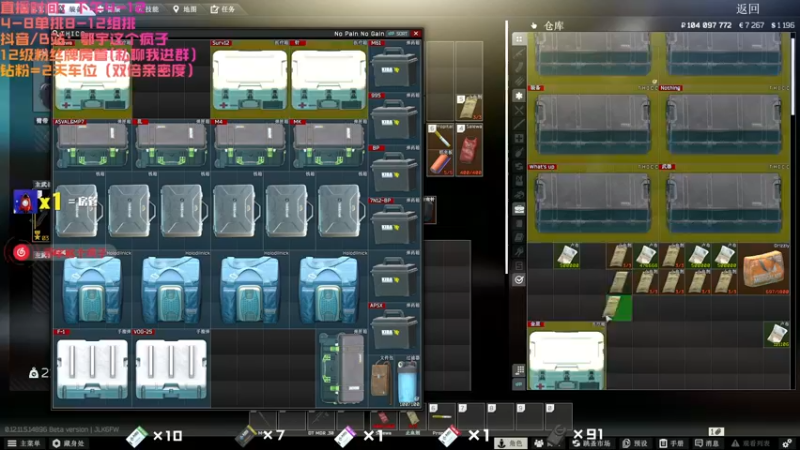Select the asterisk filter in stash sidebar
The height and width of the screenshot is (450, 800).
tap(519, 95)
